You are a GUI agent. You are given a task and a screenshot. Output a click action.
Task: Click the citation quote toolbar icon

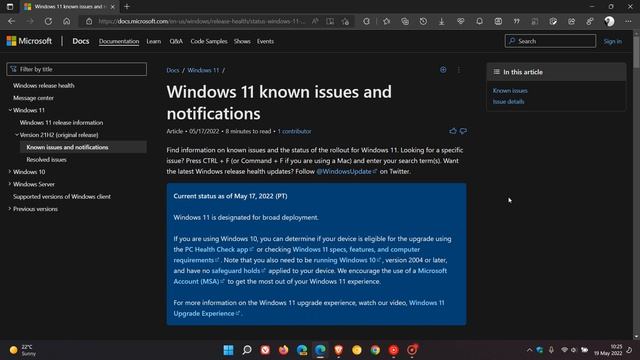click(x=516, y=21)
